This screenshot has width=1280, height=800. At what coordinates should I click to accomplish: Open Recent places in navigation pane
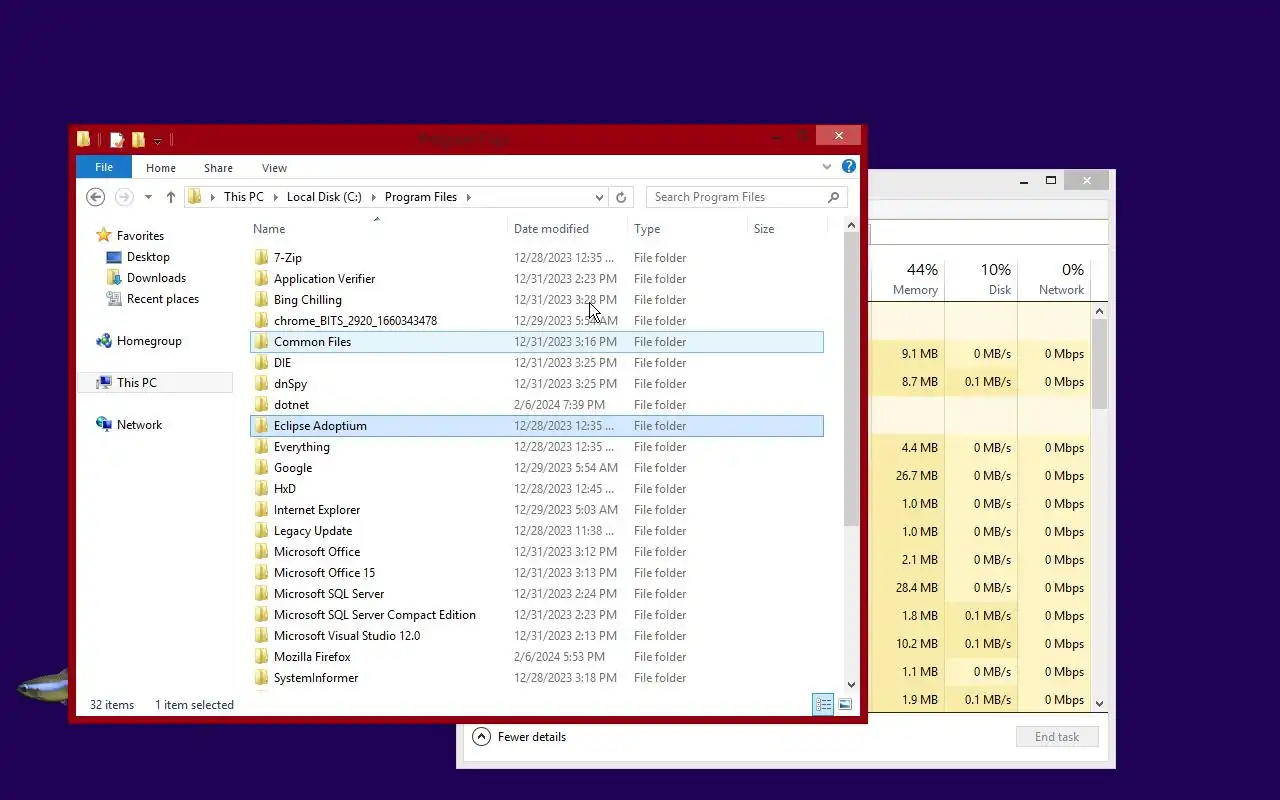point(163,299)
